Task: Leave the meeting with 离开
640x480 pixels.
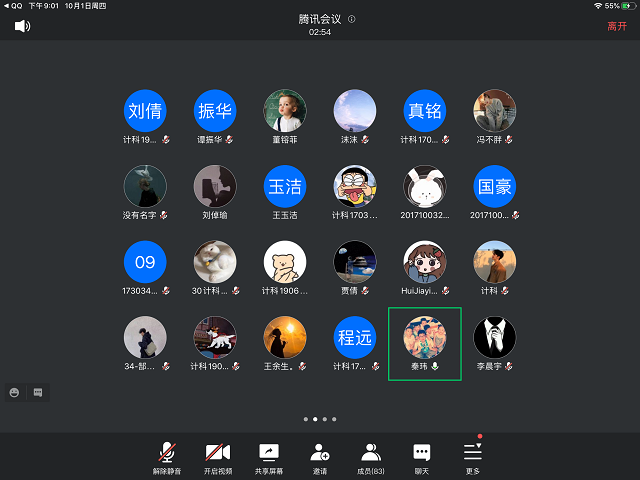Action: pyautogui.click(x=617, y=26)
